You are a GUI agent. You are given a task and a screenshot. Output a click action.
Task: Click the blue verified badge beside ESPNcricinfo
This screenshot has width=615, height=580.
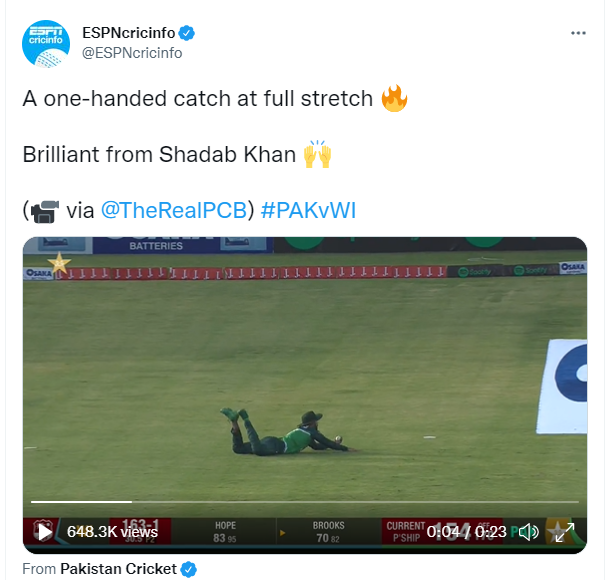[x=187, y=33]
